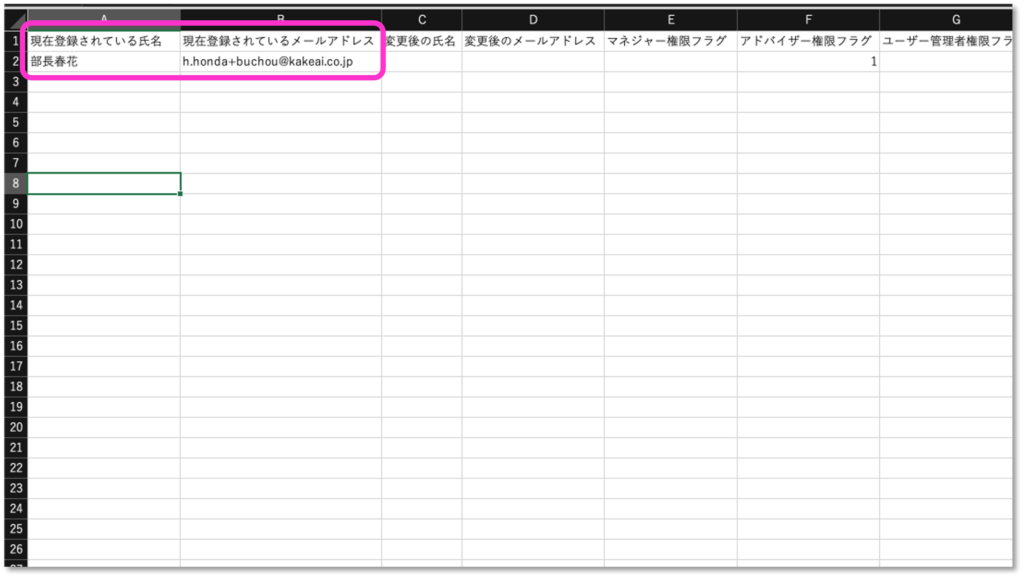Select row 14 header

[x=16, y=305]
